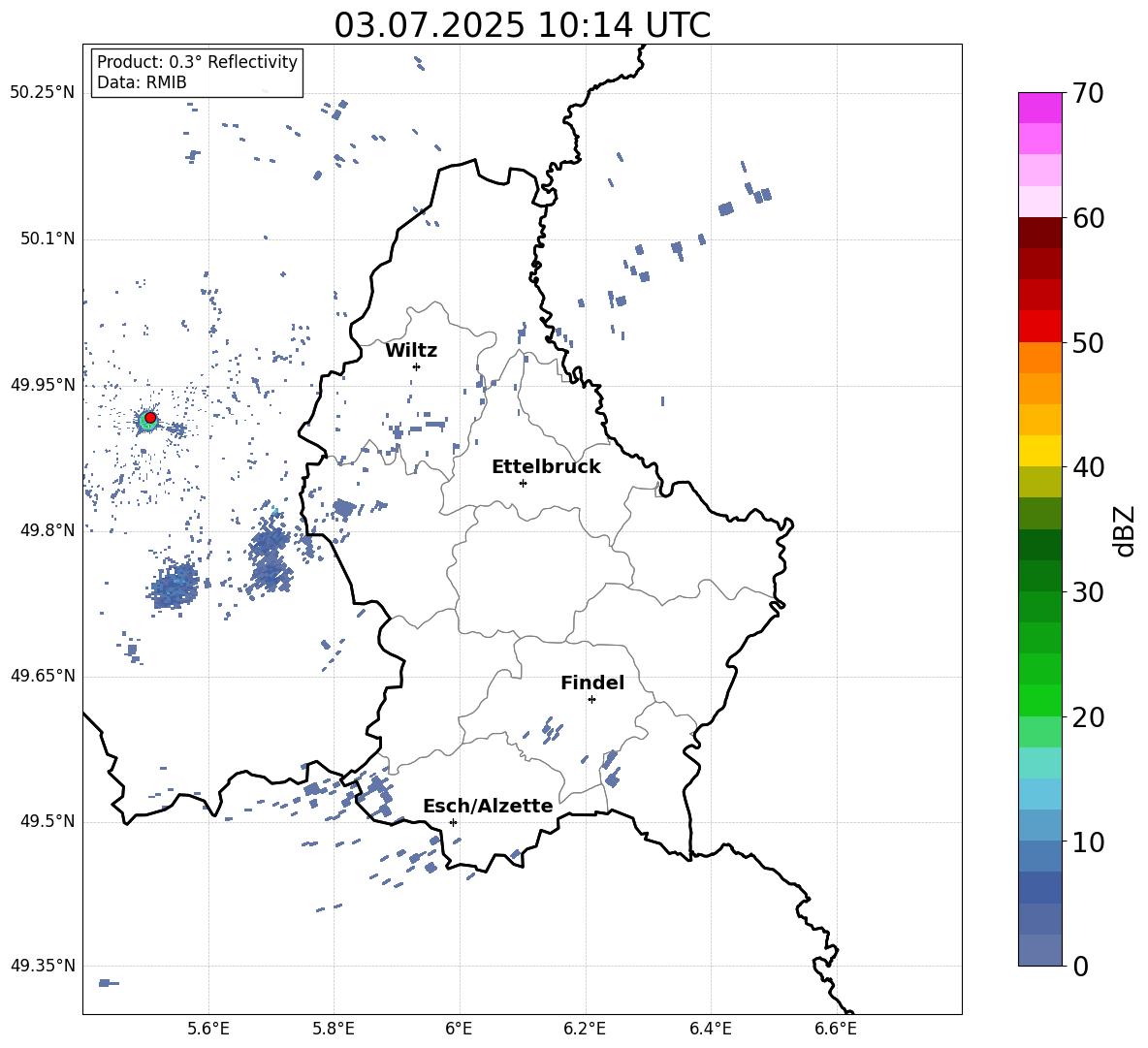The image size is (1148, 1048).
Task: Click the 50.1°N latitude label
Action: coord(48,239)
